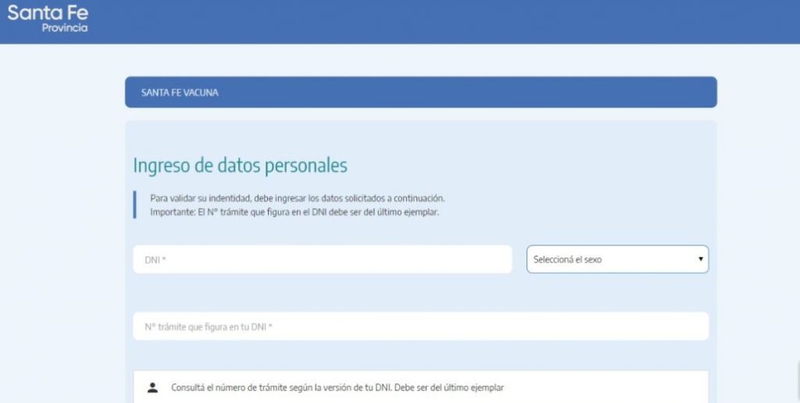Expand the Consultá el número de trámite panel
Screen dimensions: 800x403
[x=420, y=387]
